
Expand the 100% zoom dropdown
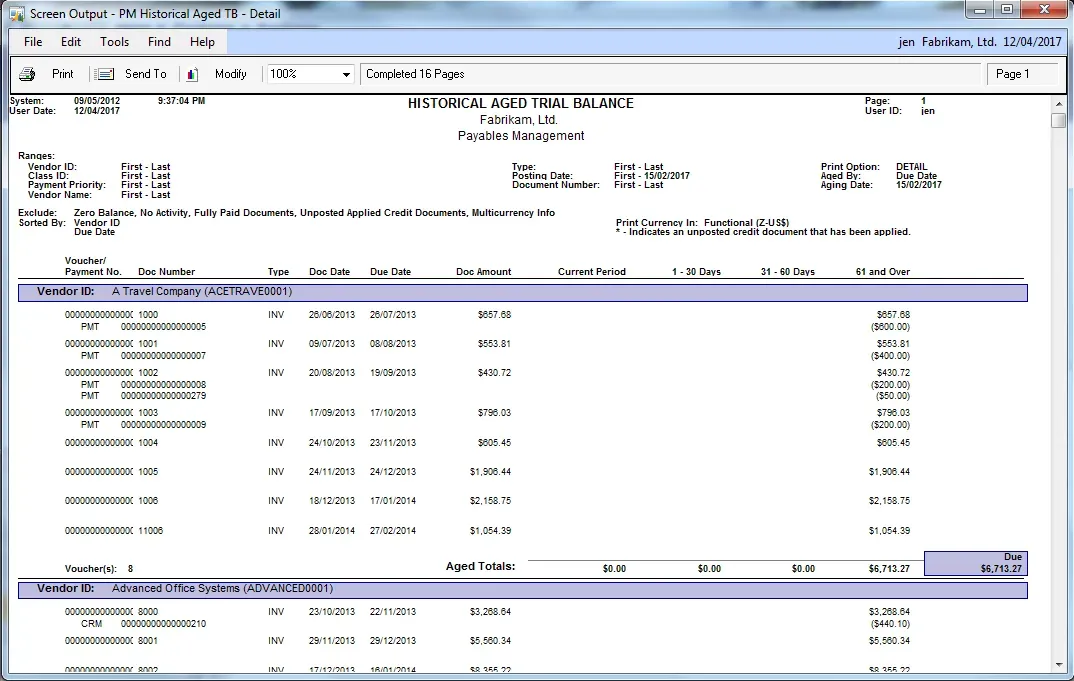(x=346, y=74)
